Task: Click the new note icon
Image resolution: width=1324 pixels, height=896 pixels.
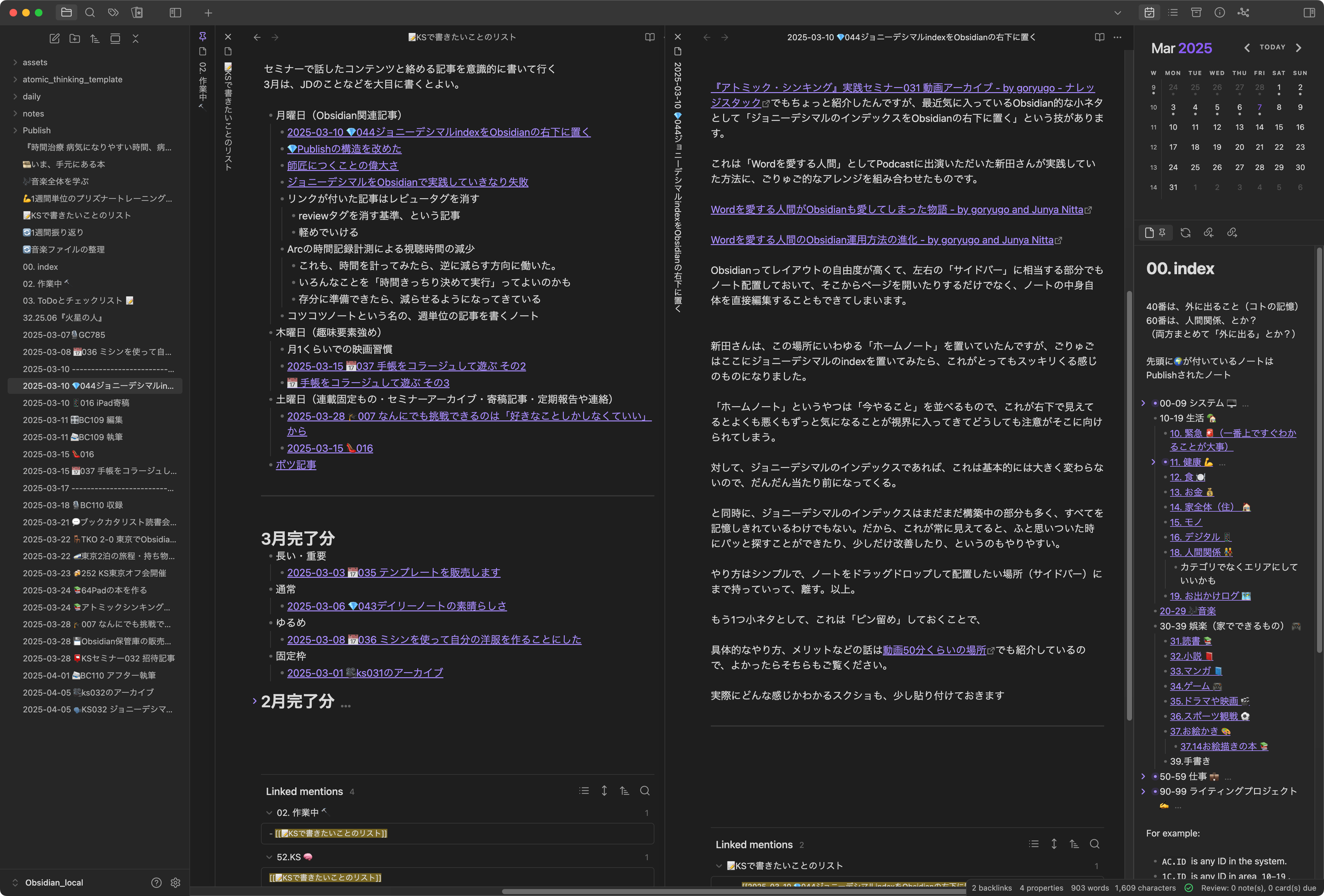Action: [55, 39]
